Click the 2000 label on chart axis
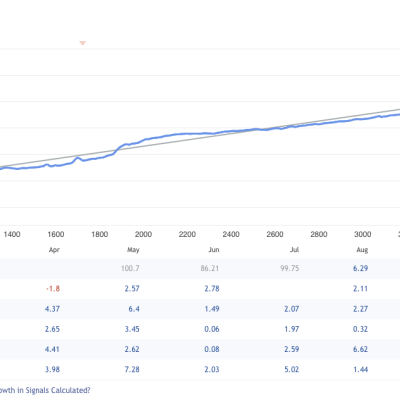Image resolution: width=400 pixels, height=400 pixels. coord(143,234)
